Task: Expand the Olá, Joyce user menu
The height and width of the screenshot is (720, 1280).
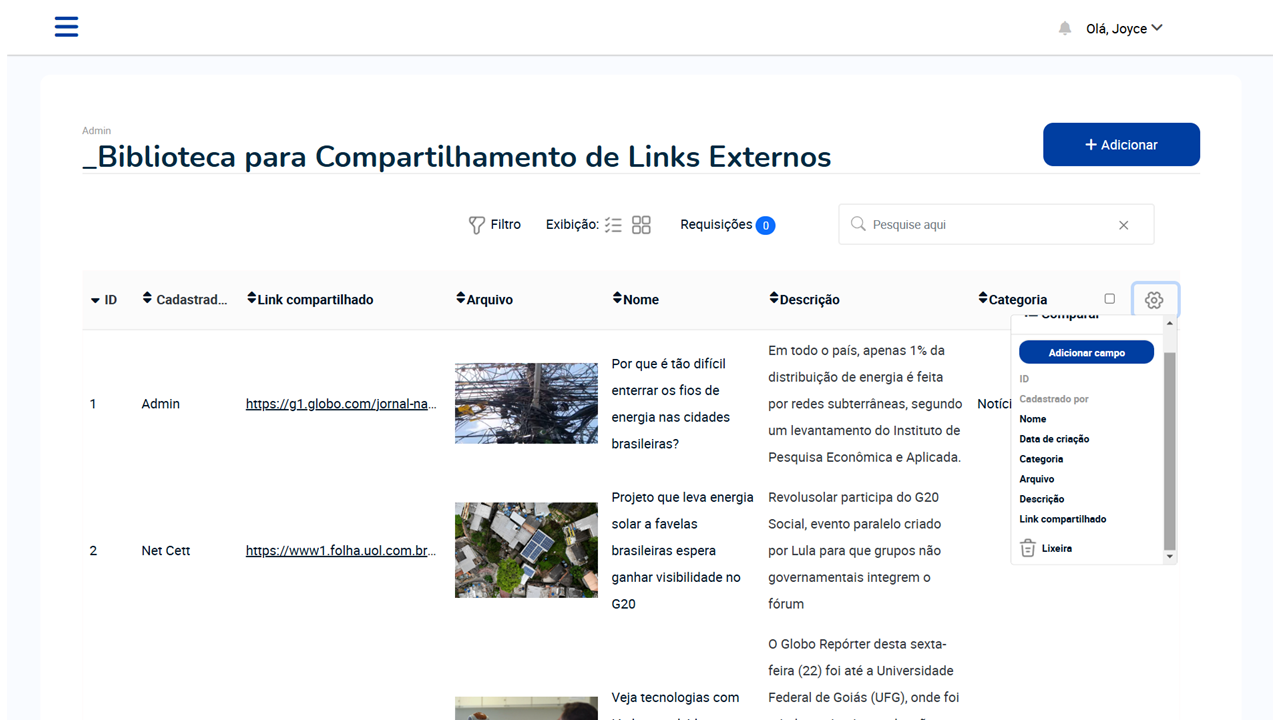Action: (1124, 29)
